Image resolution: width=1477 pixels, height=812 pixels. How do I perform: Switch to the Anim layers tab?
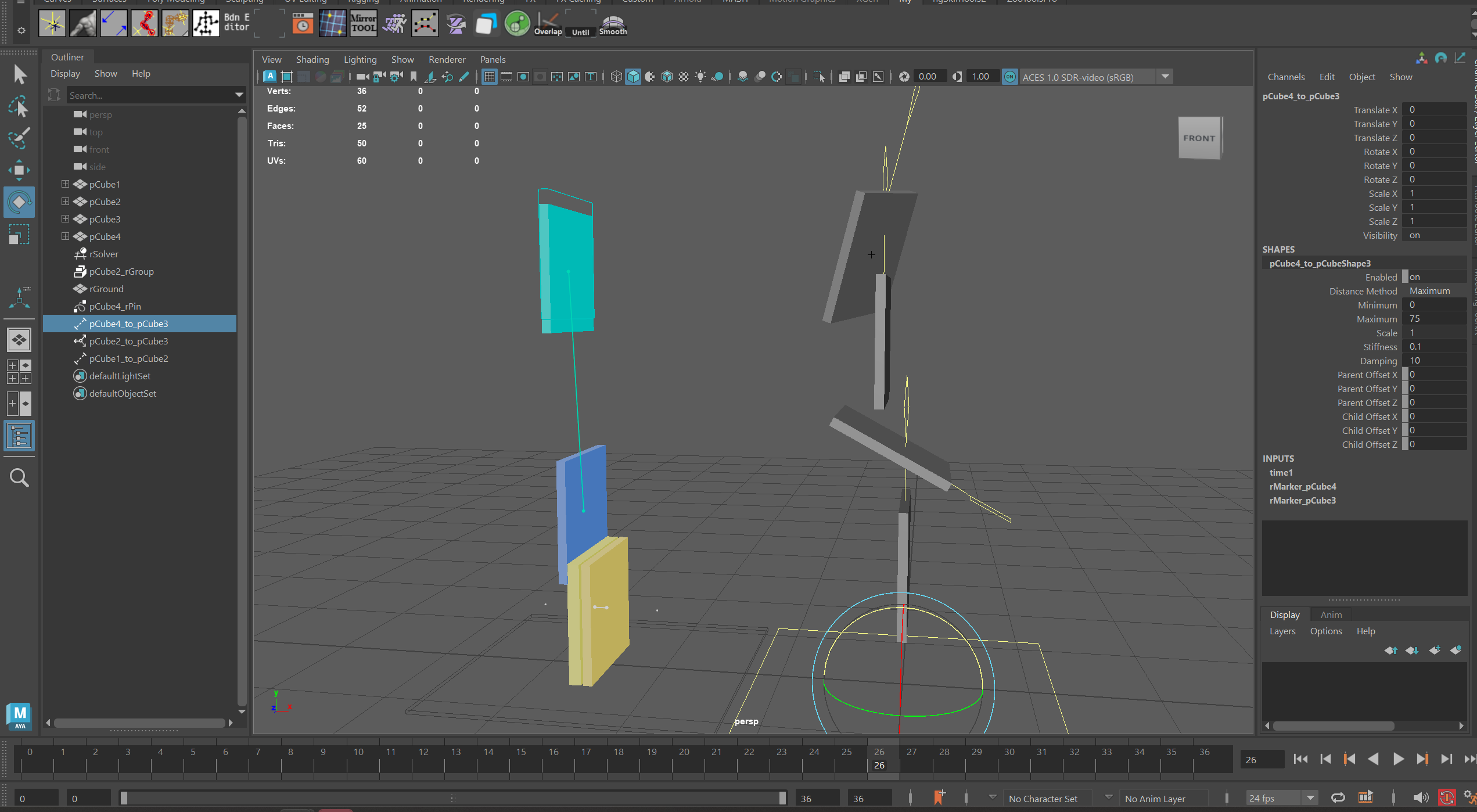click(x=1331, y=615)
